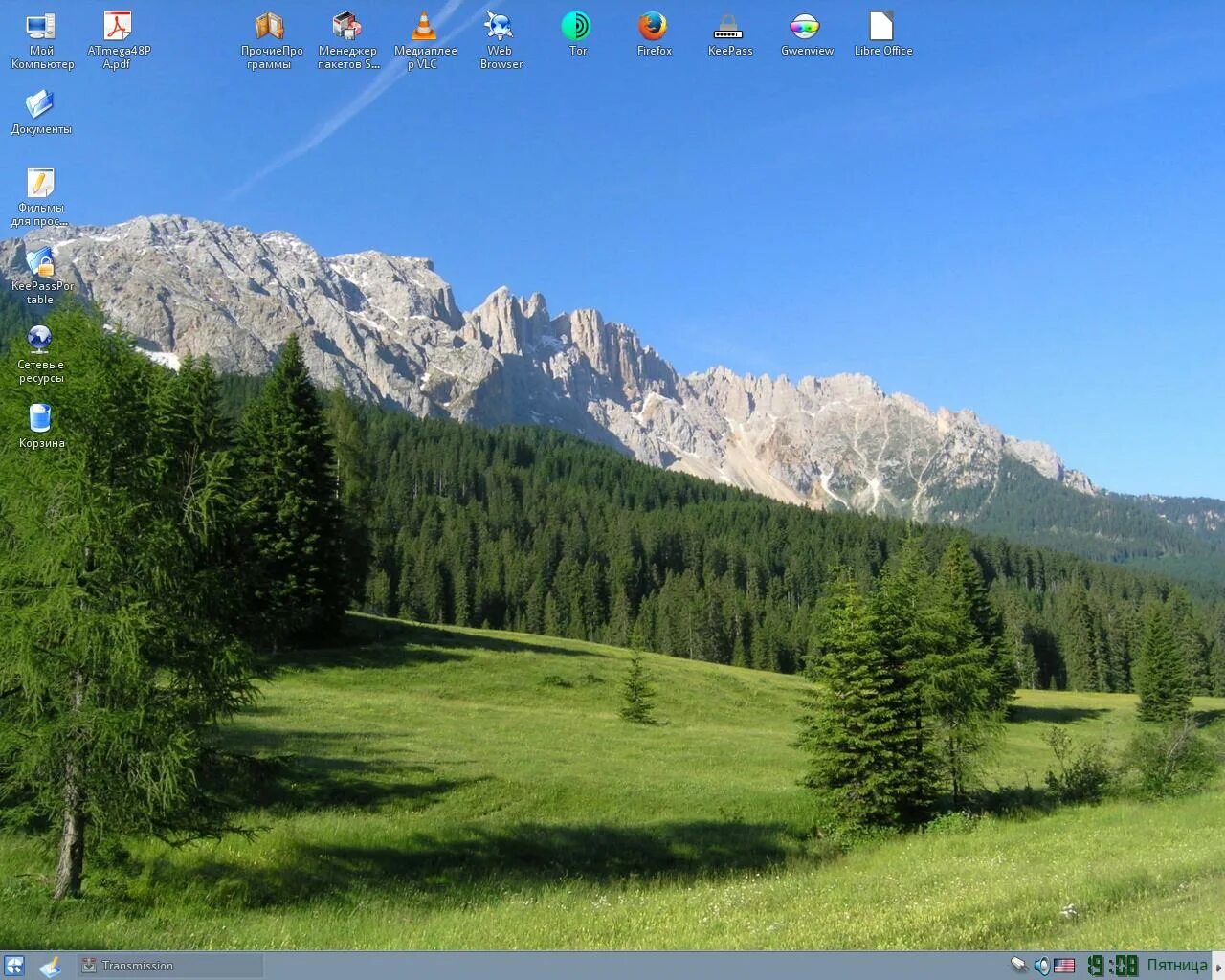Screen dimensions: 1225x980
Task: Launch the Gwenview image viewer
Action: coord(806,26)
